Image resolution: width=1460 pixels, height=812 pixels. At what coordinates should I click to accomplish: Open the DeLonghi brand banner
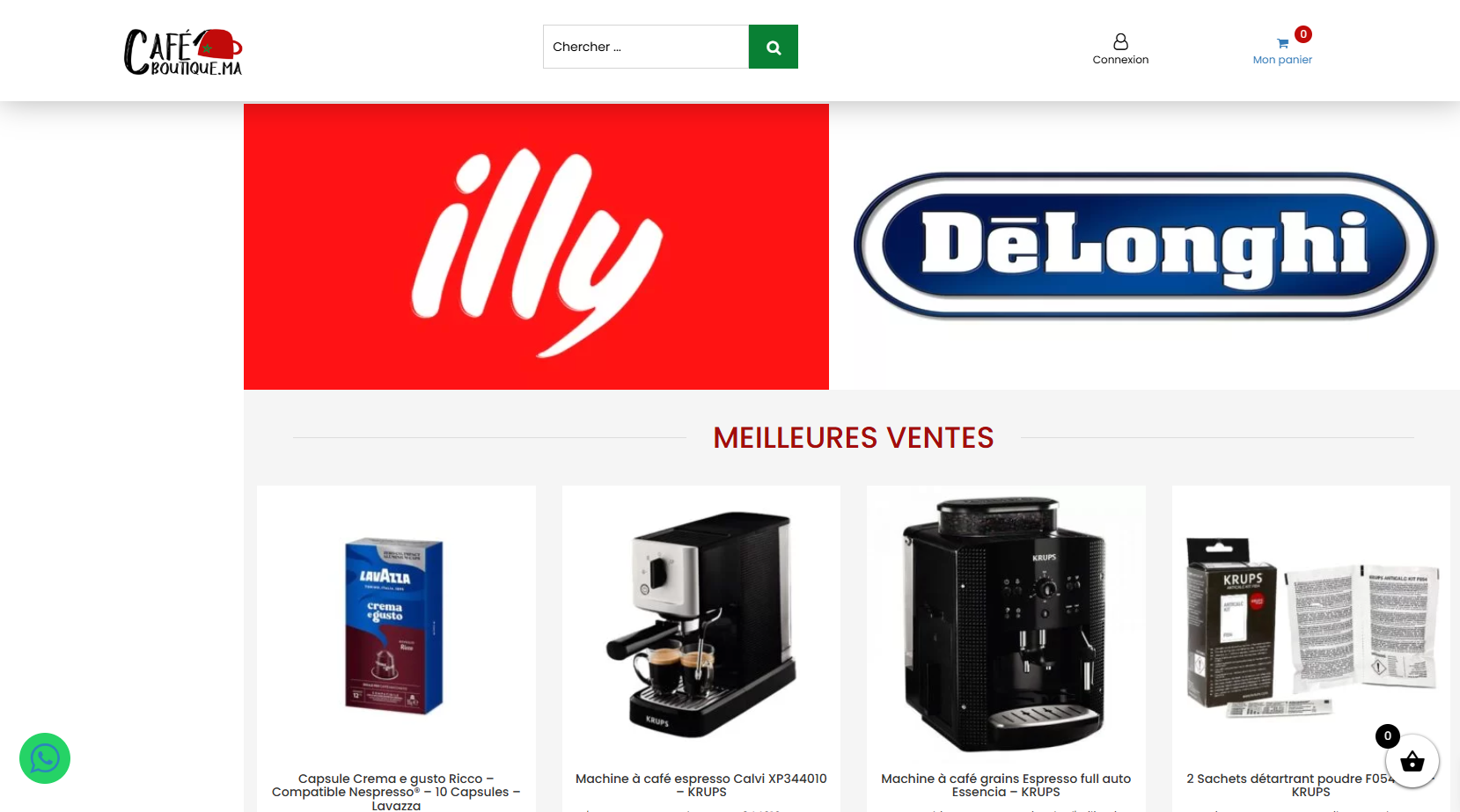tap(1144, 246)
